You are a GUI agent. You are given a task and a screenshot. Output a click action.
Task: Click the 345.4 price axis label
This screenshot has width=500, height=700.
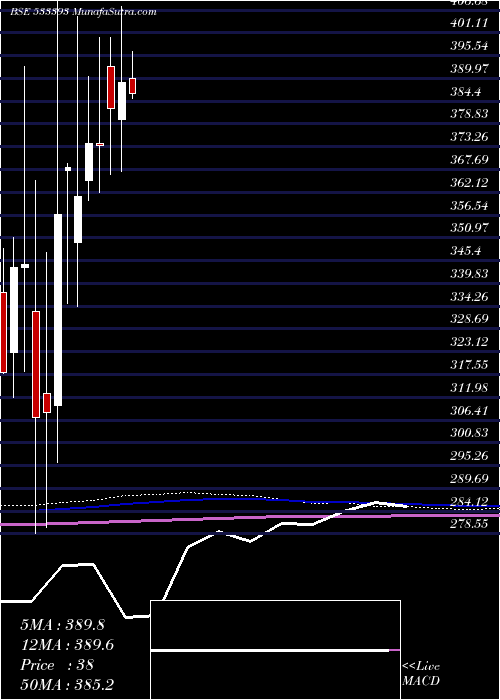pos(466,251)
